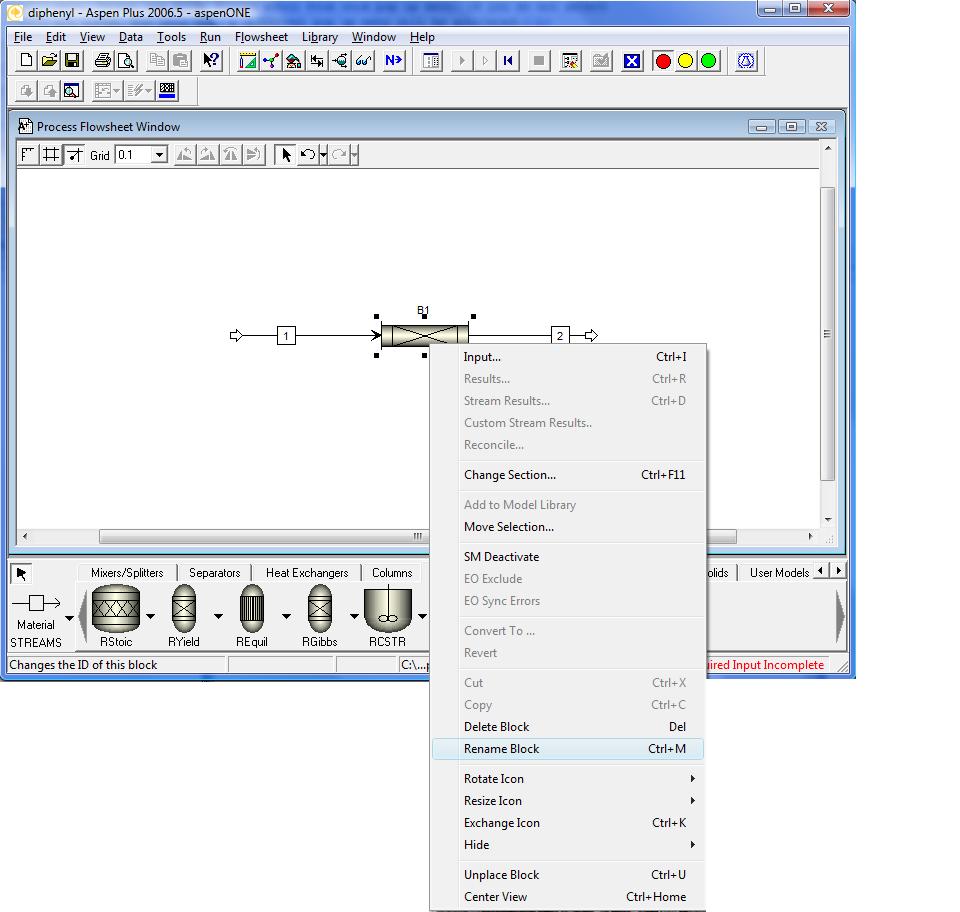
Task: Open Print Preview from the toolbar
Action: 126,61
